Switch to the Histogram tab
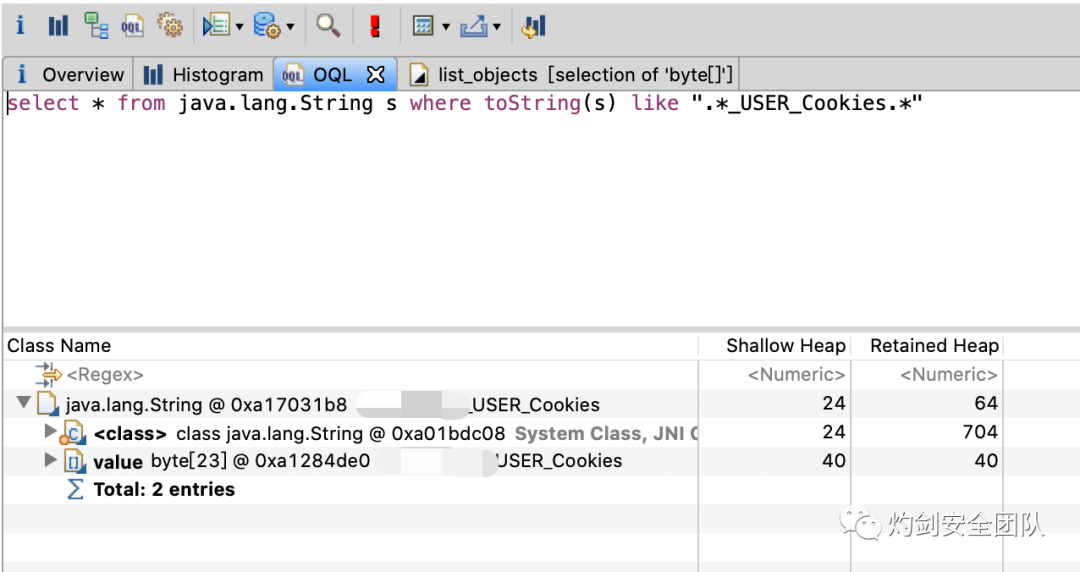 pyautogui.click(x=203, y=74)
